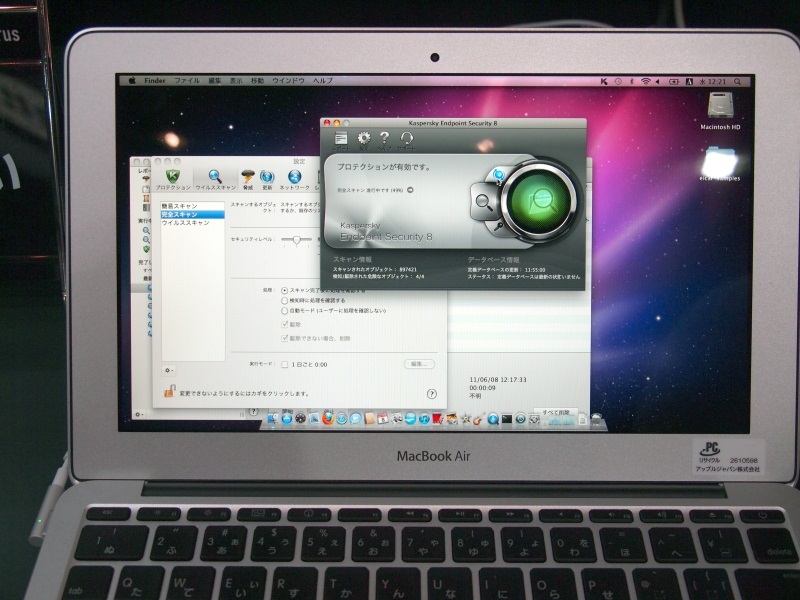
Task: Click the round help button in settings window
Action: pyautogui.click(x=432, y=393)
